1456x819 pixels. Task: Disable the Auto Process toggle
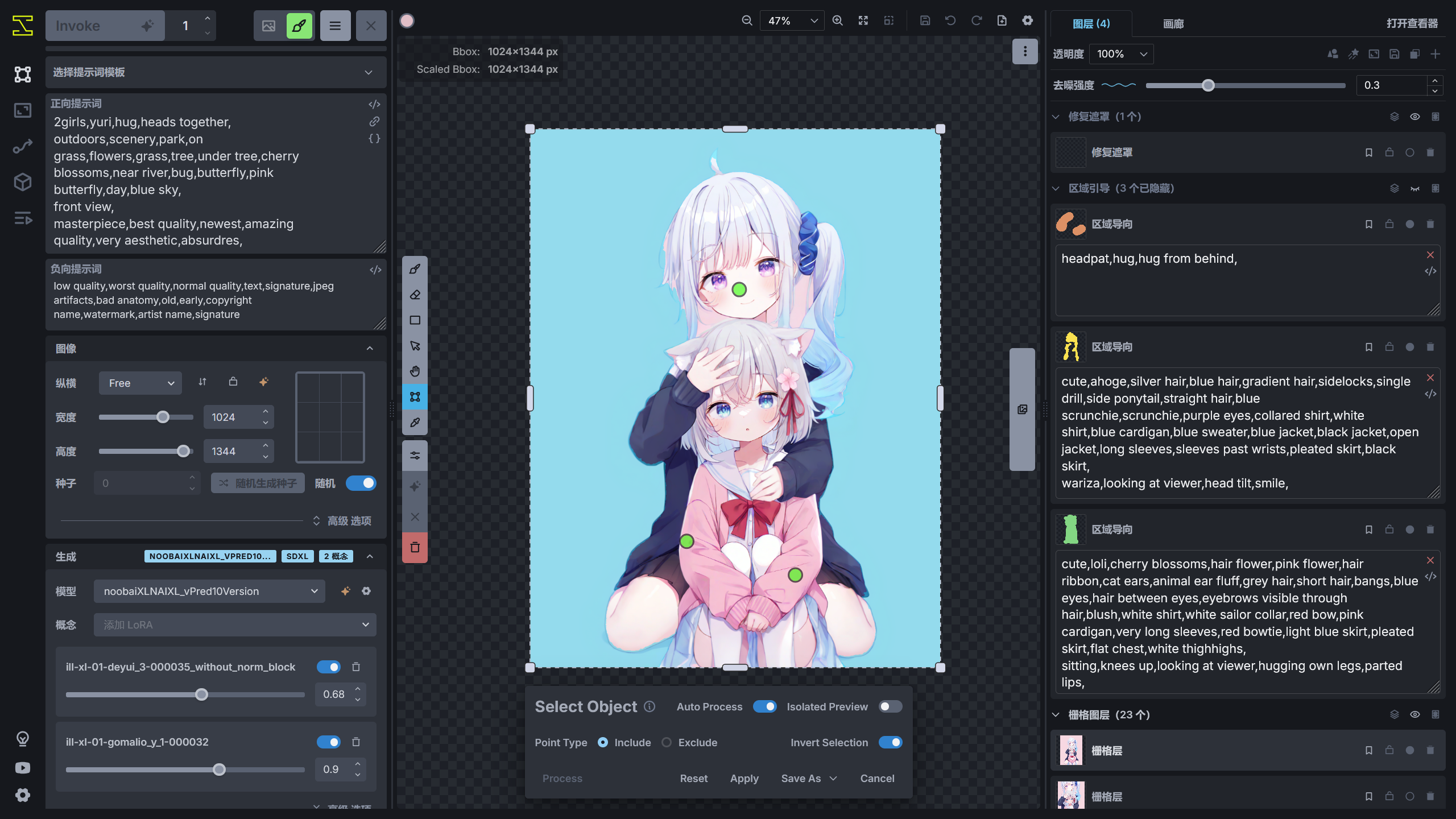click(765, 706)
